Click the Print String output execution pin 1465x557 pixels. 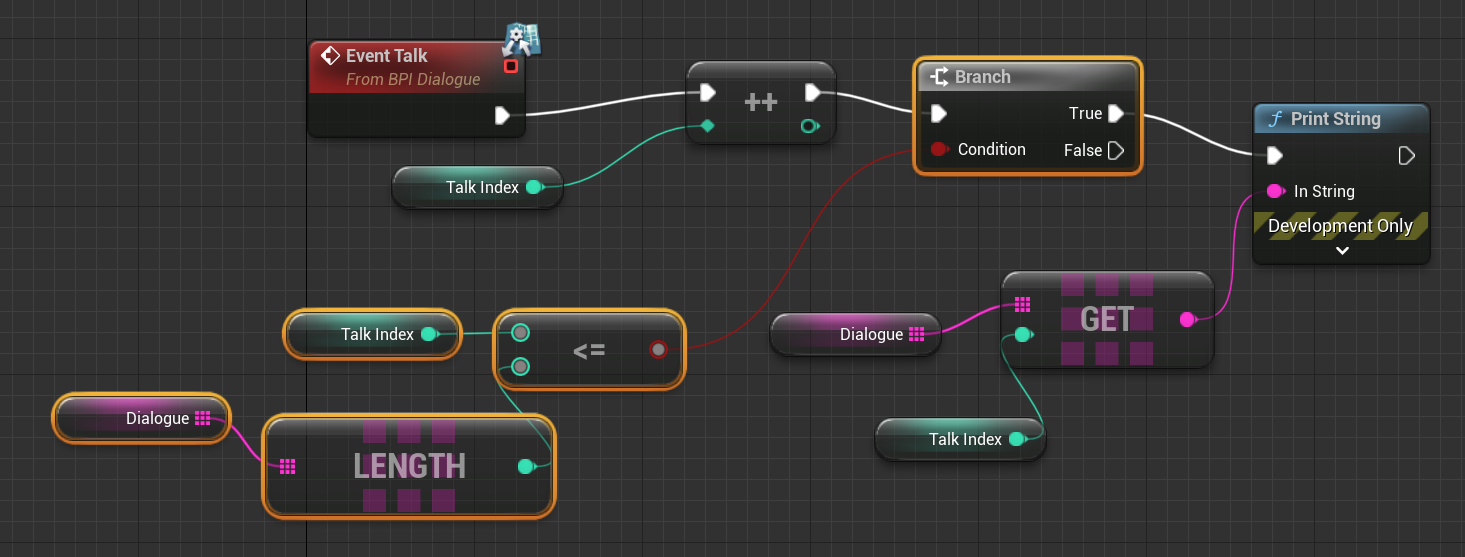[x=1406, y=155]
